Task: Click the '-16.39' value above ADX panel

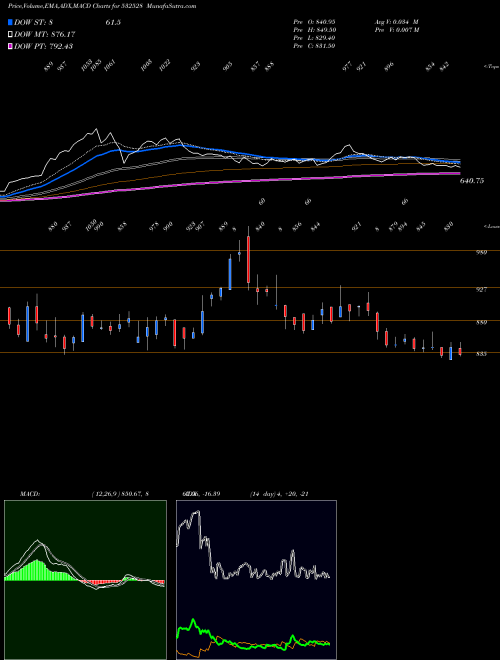Action: point(212,494)
